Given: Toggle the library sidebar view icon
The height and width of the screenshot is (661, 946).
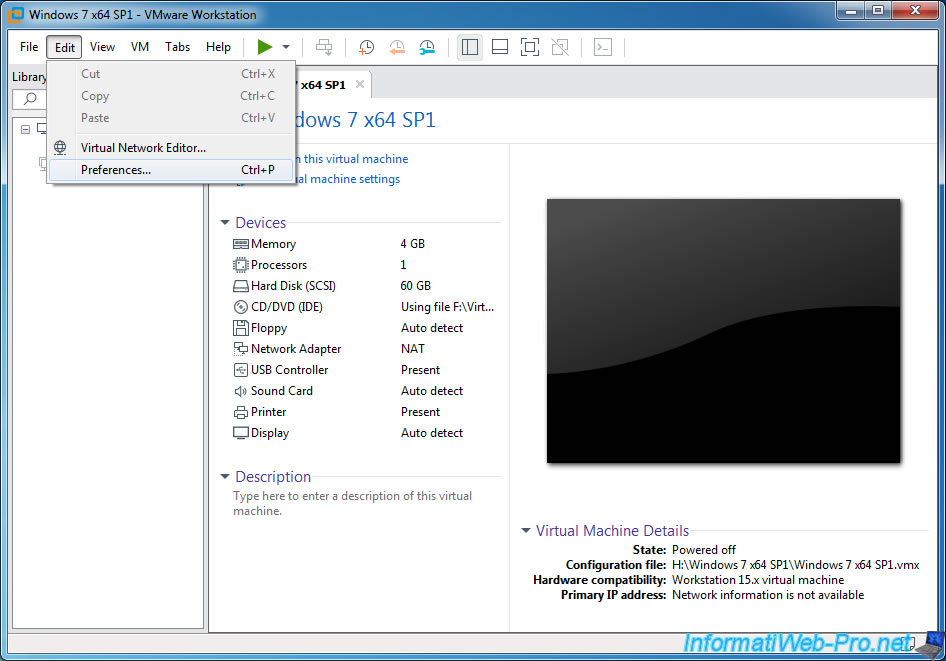Looking at the screenshot, I should 470,47.
